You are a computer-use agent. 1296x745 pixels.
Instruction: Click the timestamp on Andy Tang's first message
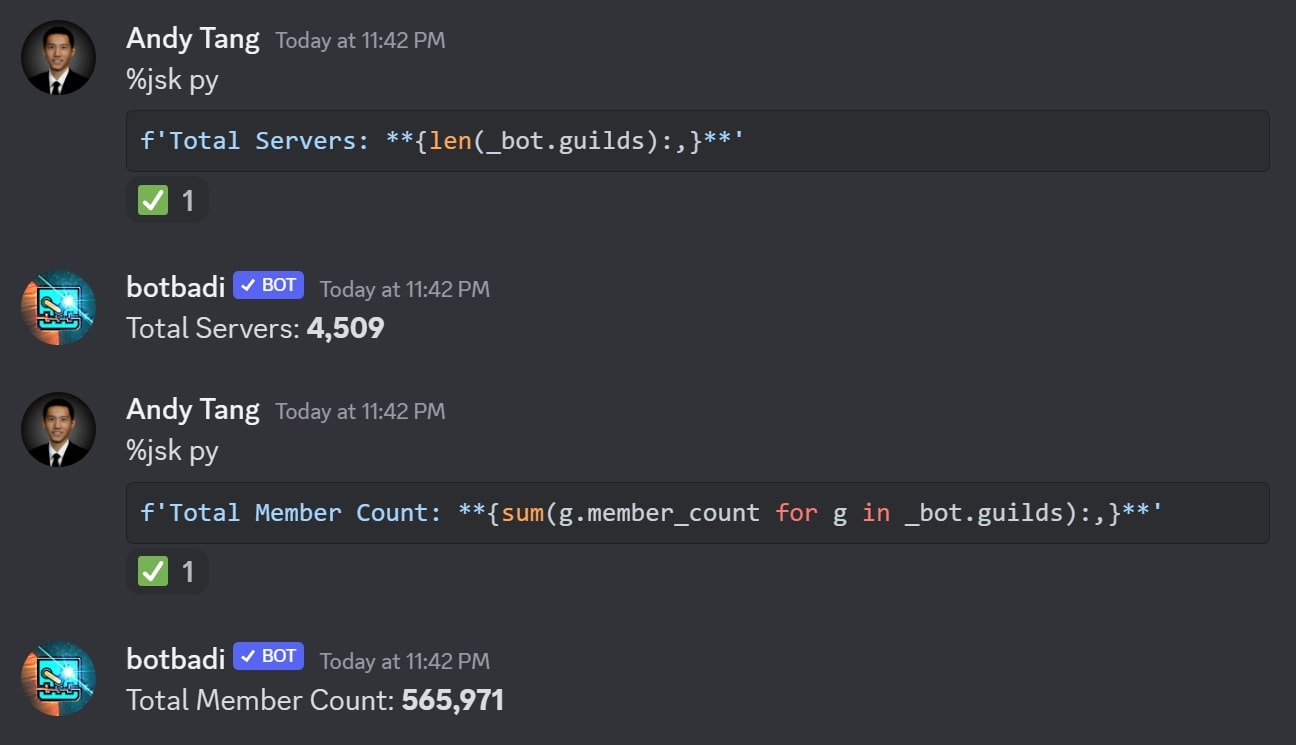360,41
